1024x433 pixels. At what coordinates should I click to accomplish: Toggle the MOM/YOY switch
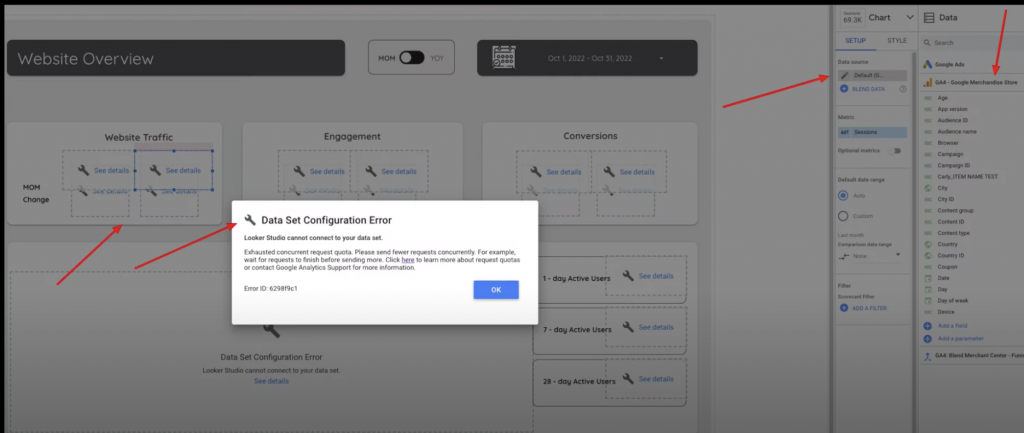(x=411, y=58)
